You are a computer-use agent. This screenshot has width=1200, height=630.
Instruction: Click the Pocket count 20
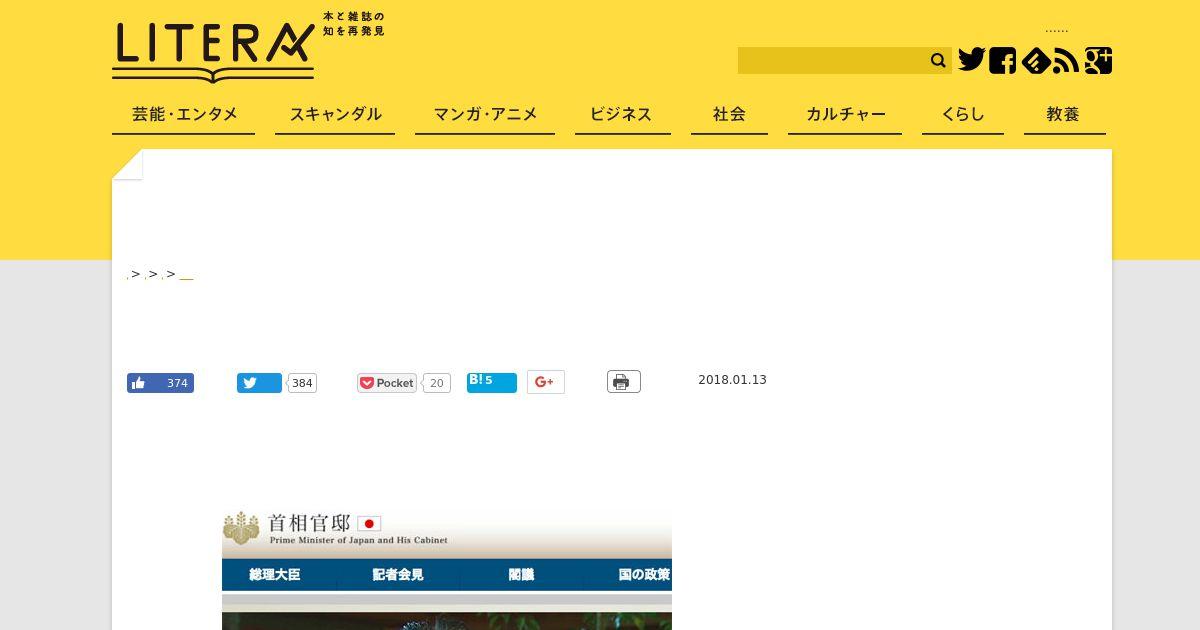coord(436,383)
